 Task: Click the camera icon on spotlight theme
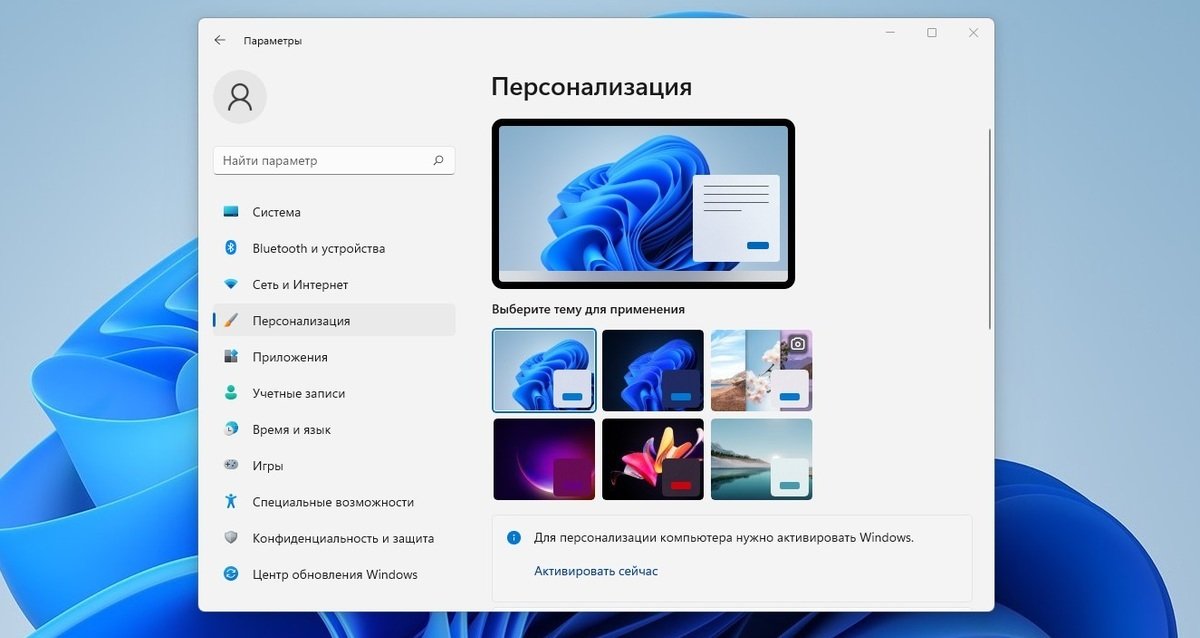tap(797, 343)
